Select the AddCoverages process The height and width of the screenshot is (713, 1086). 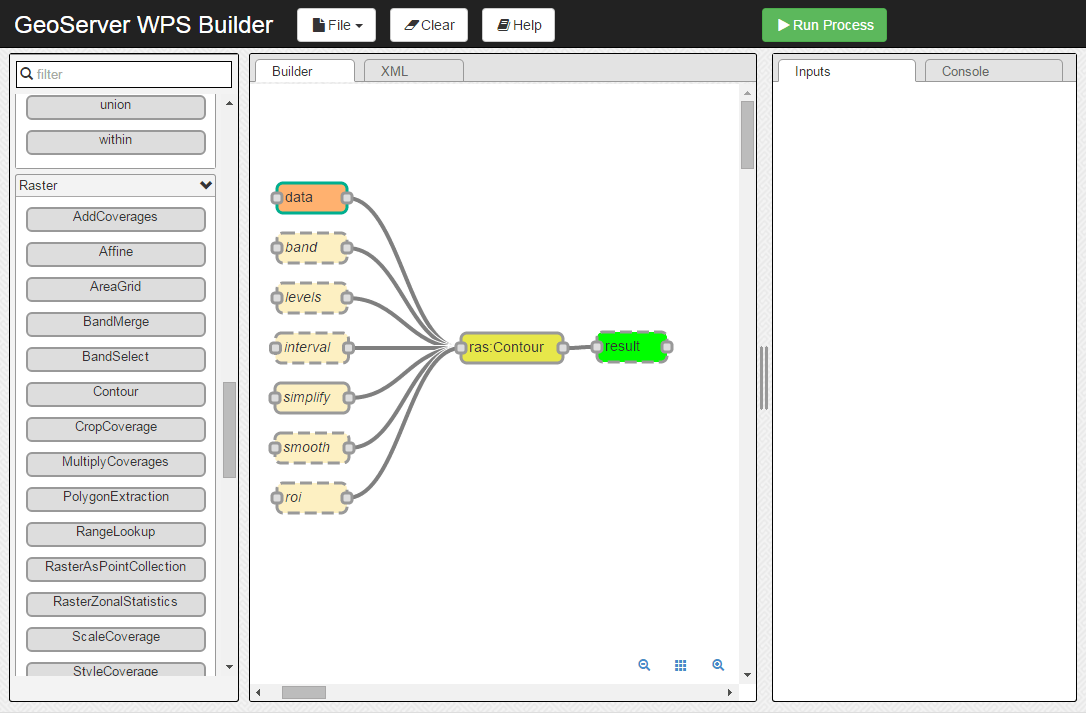tap(115, 218)
